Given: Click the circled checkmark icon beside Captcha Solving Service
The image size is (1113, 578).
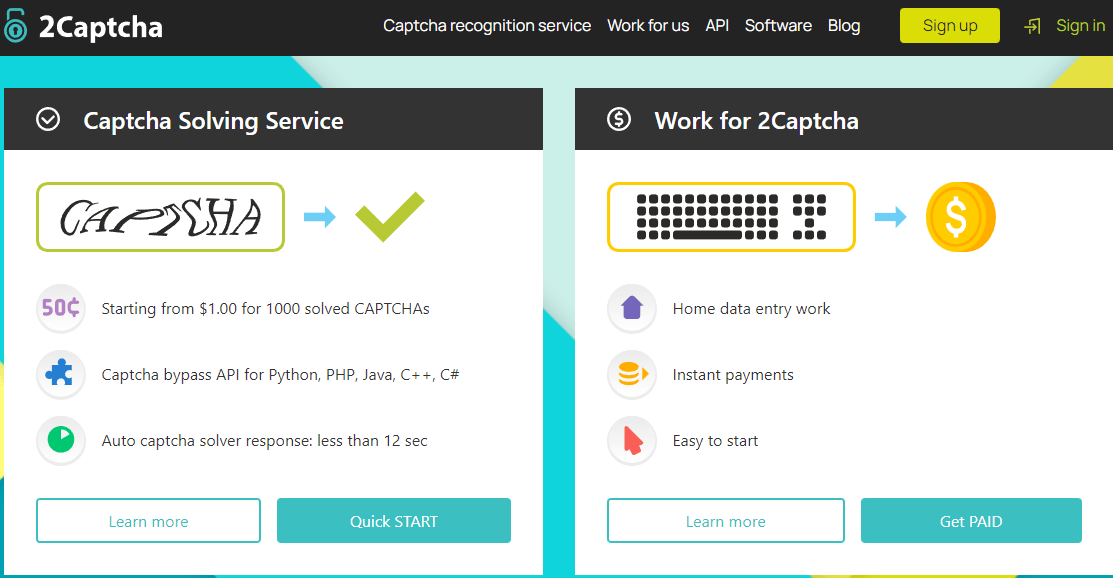Looking at the screenshot, I should coord(48,120).
